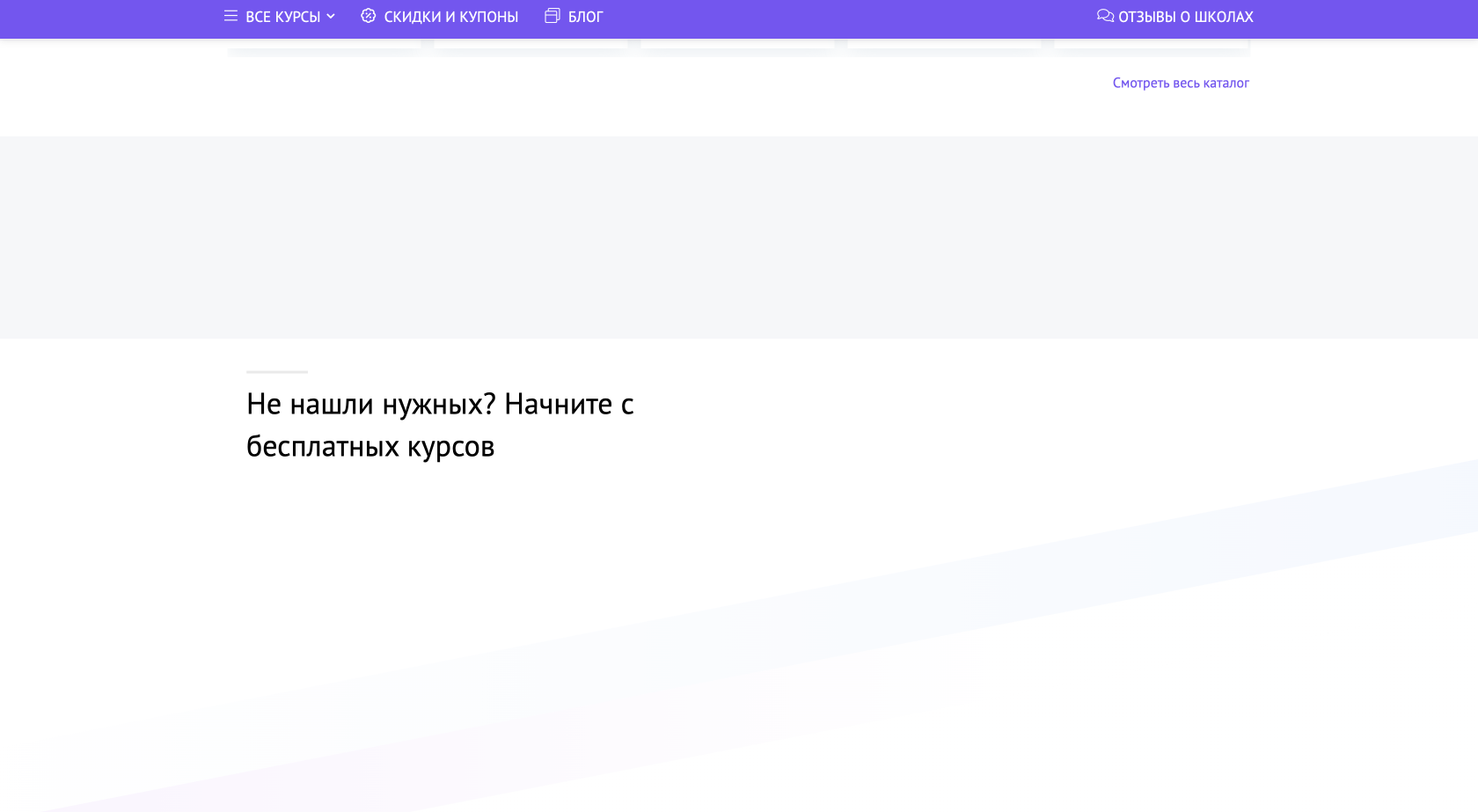Select the second course card's bottom edge
Viewport: 1478px width, 812px height.
tap(530, 44)
